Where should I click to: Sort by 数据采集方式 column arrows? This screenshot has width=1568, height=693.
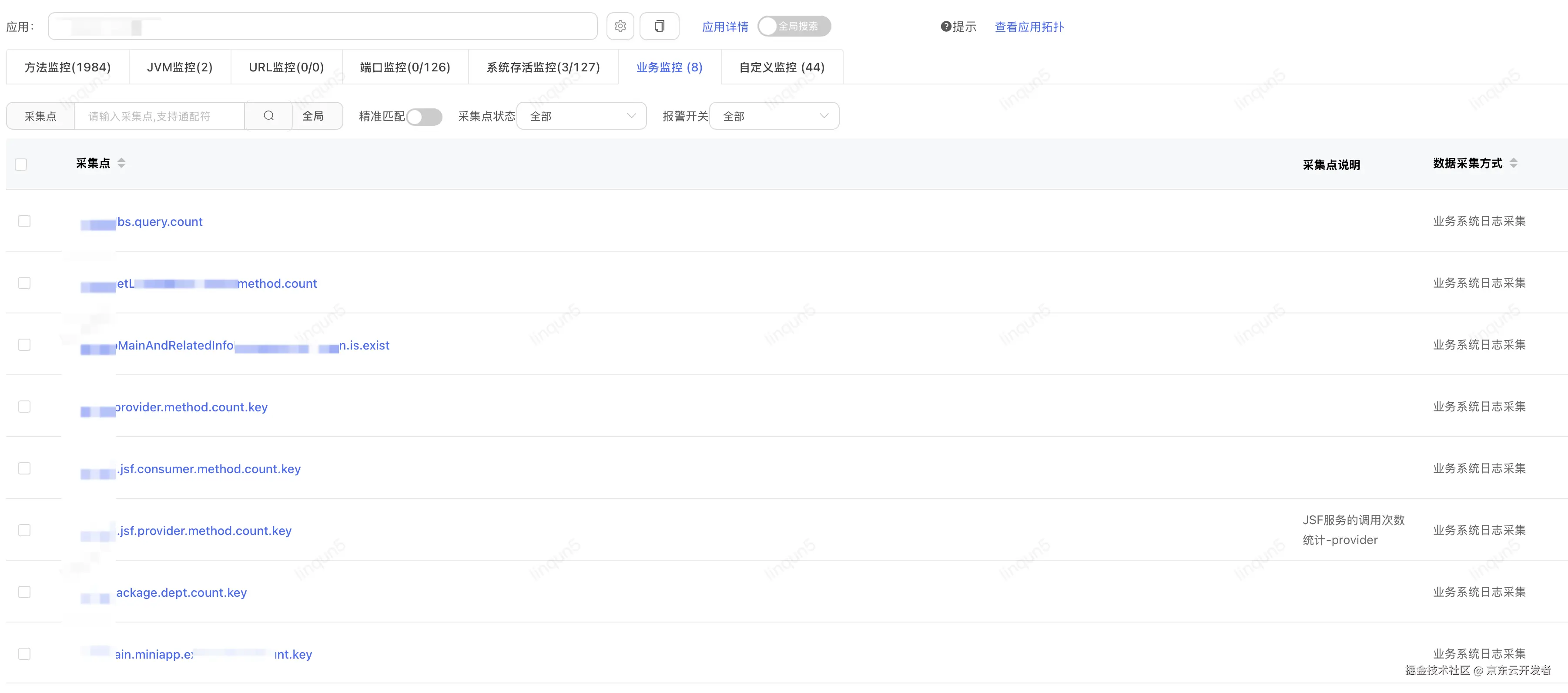pos(1513,163)
